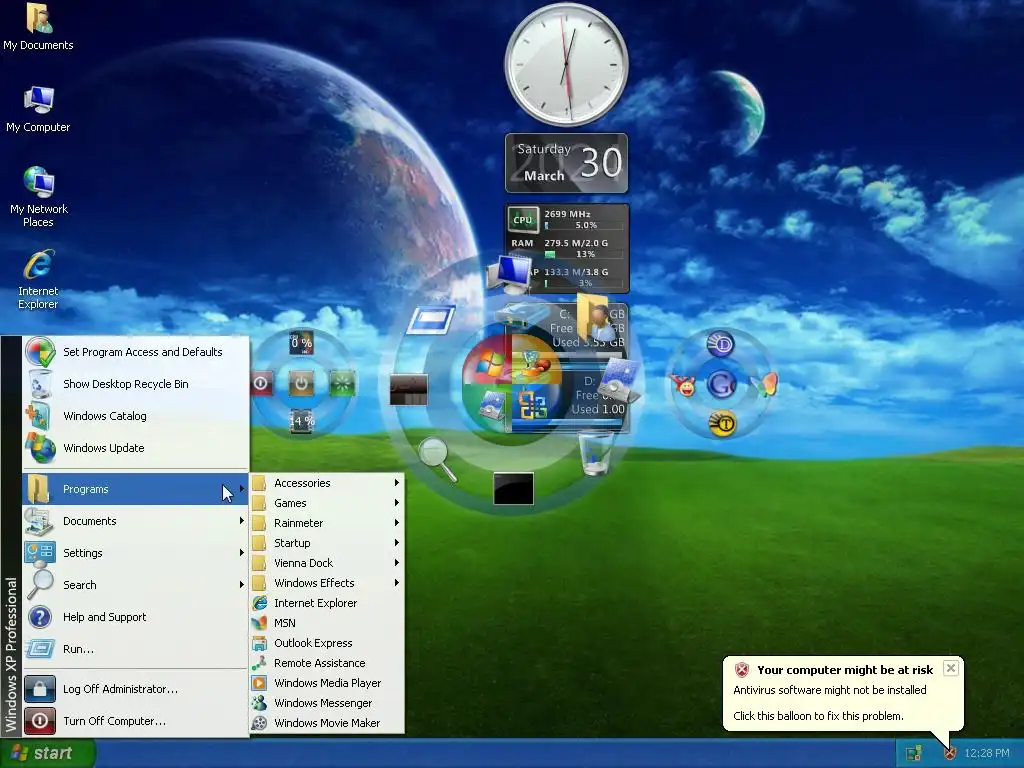
Task: Click the red smiley icon in right orb
Action: pos(683,385)
